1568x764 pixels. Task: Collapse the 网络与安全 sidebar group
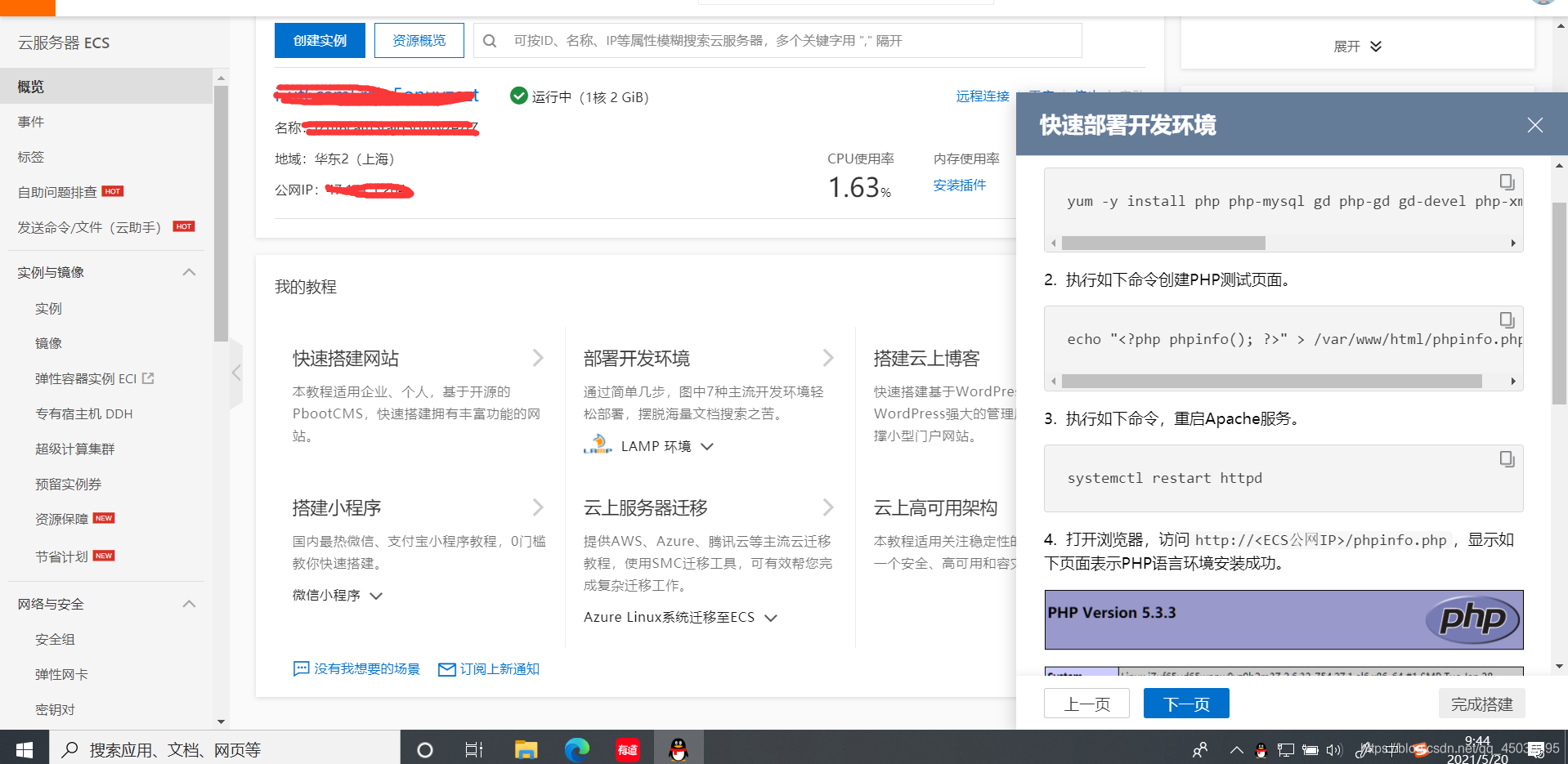[189, 604]
